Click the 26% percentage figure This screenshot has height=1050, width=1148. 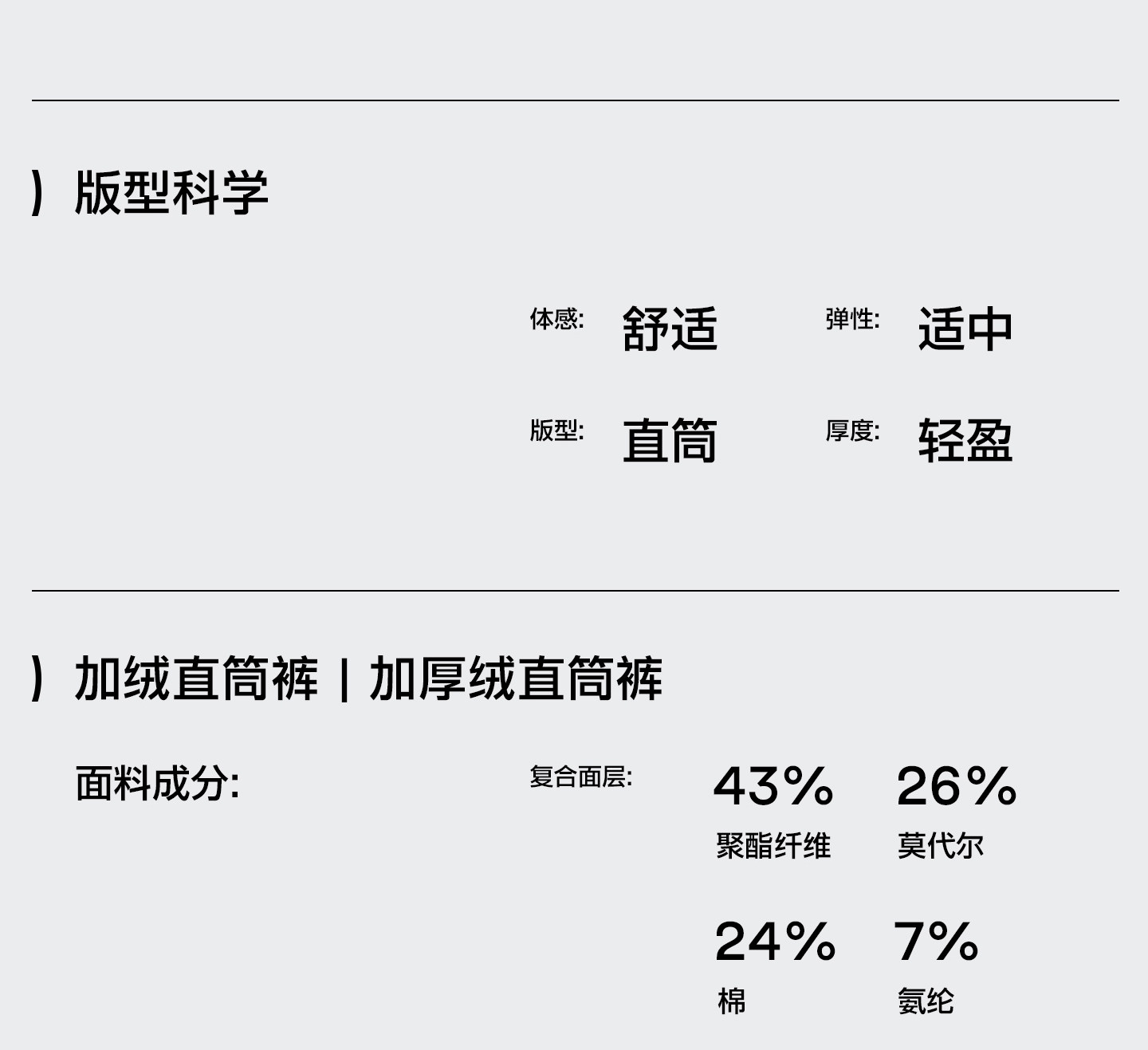click(x=957, y=786)
